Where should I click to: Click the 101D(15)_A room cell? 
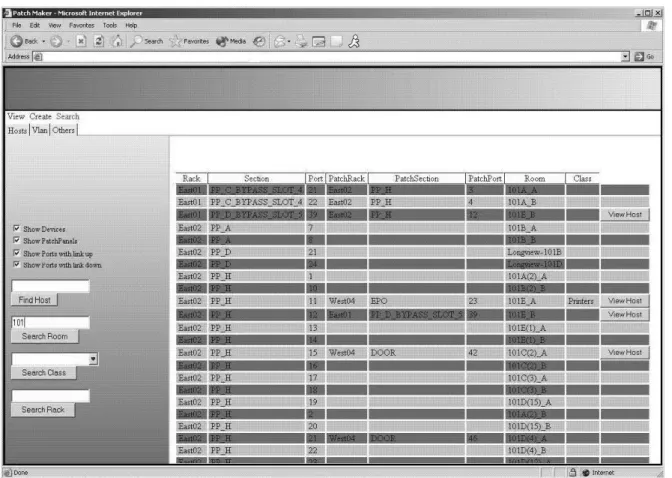(534, 402)
